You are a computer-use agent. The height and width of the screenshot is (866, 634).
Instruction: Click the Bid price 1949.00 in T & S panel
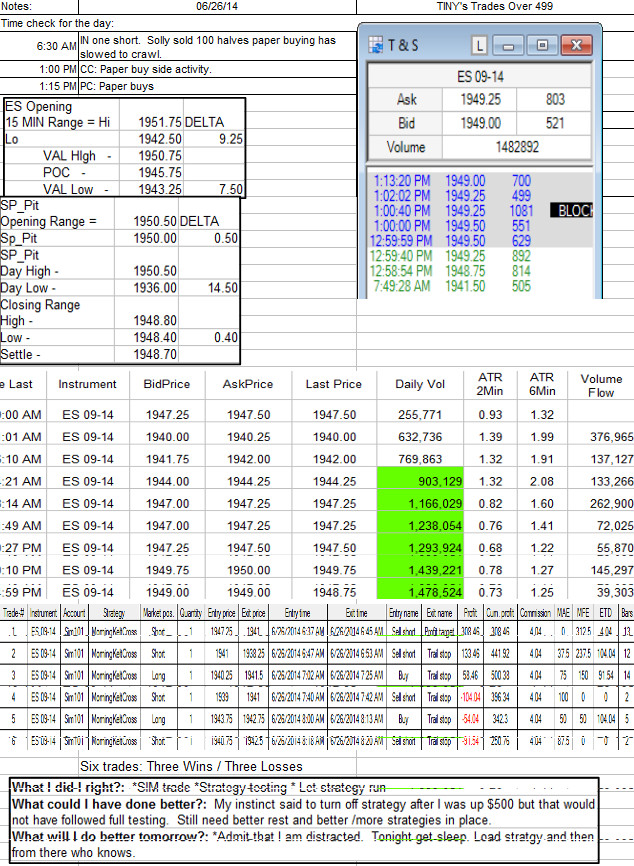coord(480,123)
